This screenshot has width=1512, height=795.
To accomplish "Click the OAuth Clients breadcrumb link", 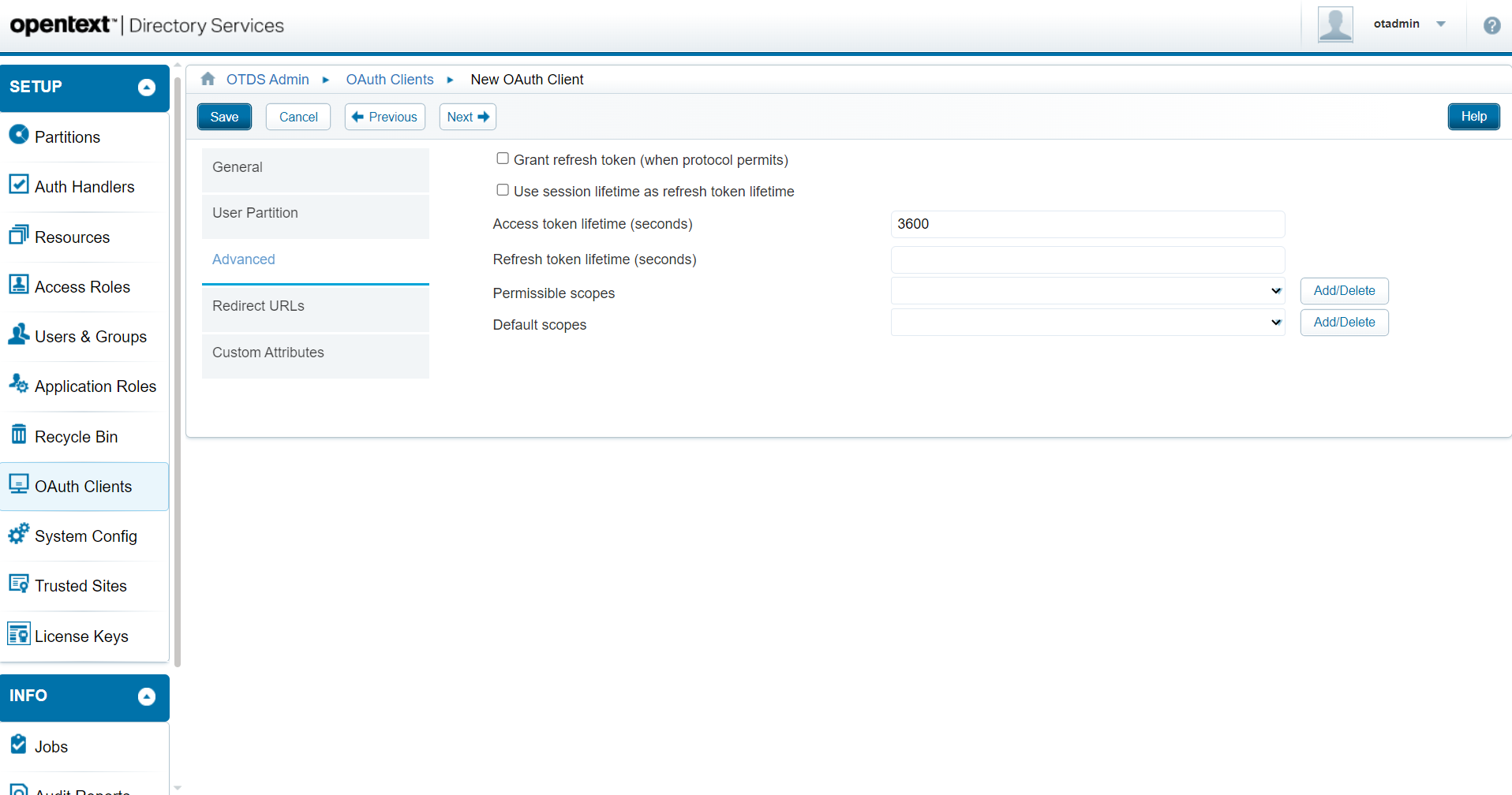I will 390,80.
